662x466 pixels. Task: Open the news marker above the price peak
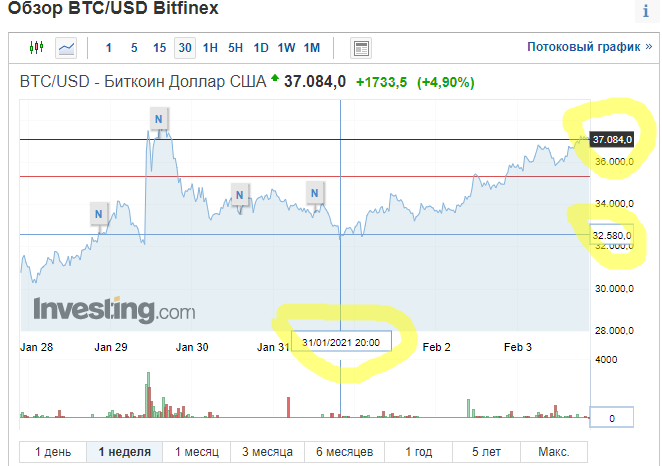[x=158, y=119]
